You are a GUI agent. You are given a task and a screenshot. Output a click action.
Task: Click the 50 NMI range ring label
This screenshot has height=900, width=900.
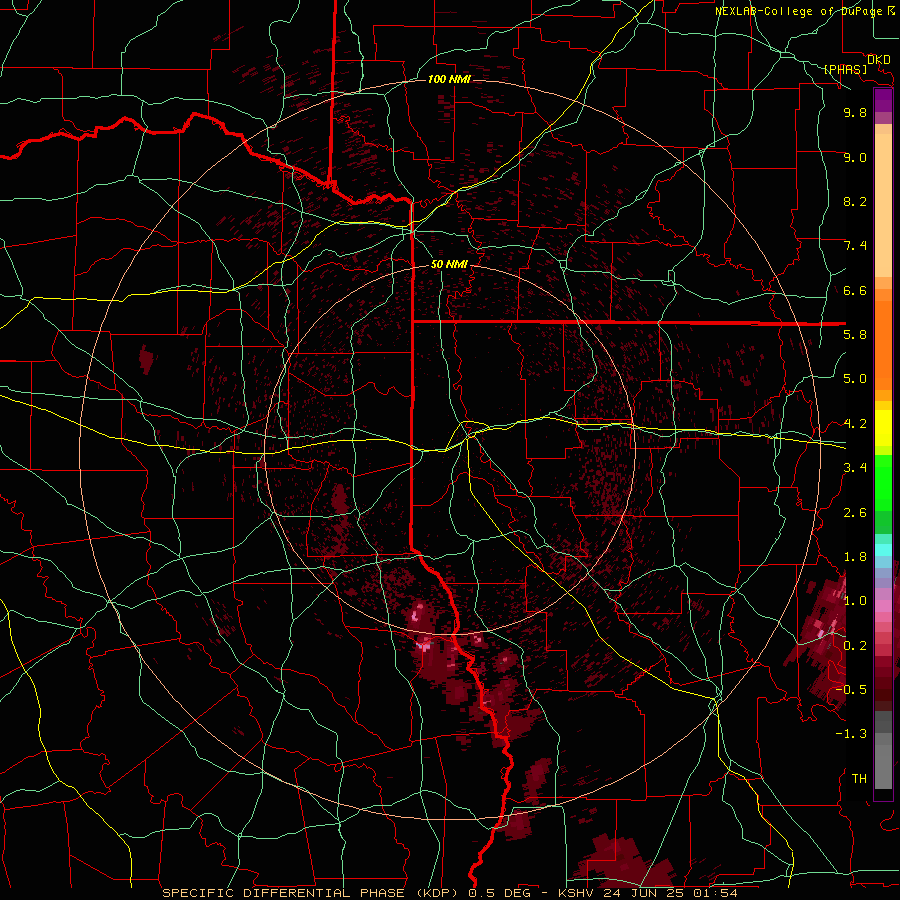click(449, 264)
